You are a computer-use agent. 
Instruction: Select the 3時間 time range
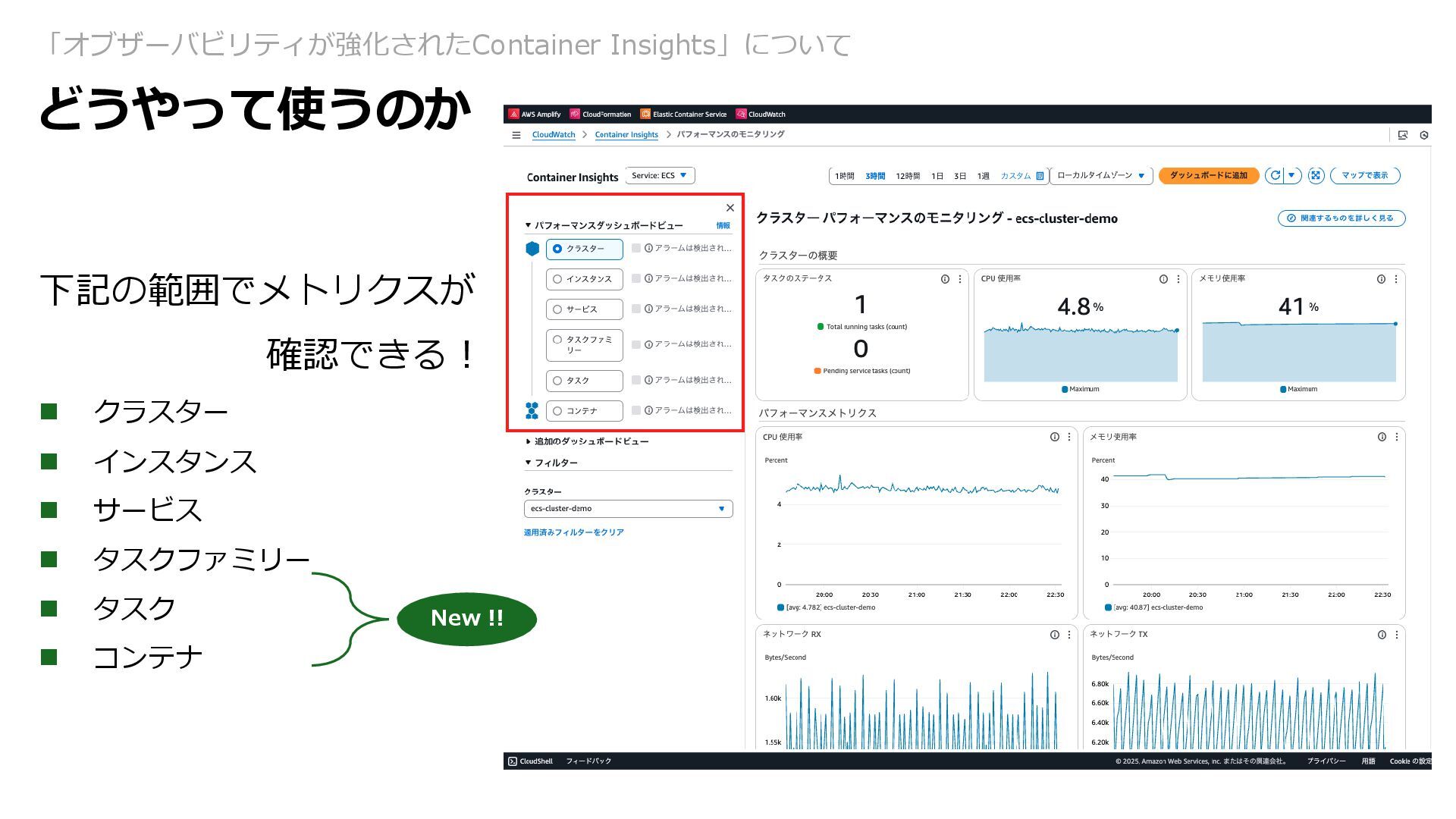click(x=875, y=176)
